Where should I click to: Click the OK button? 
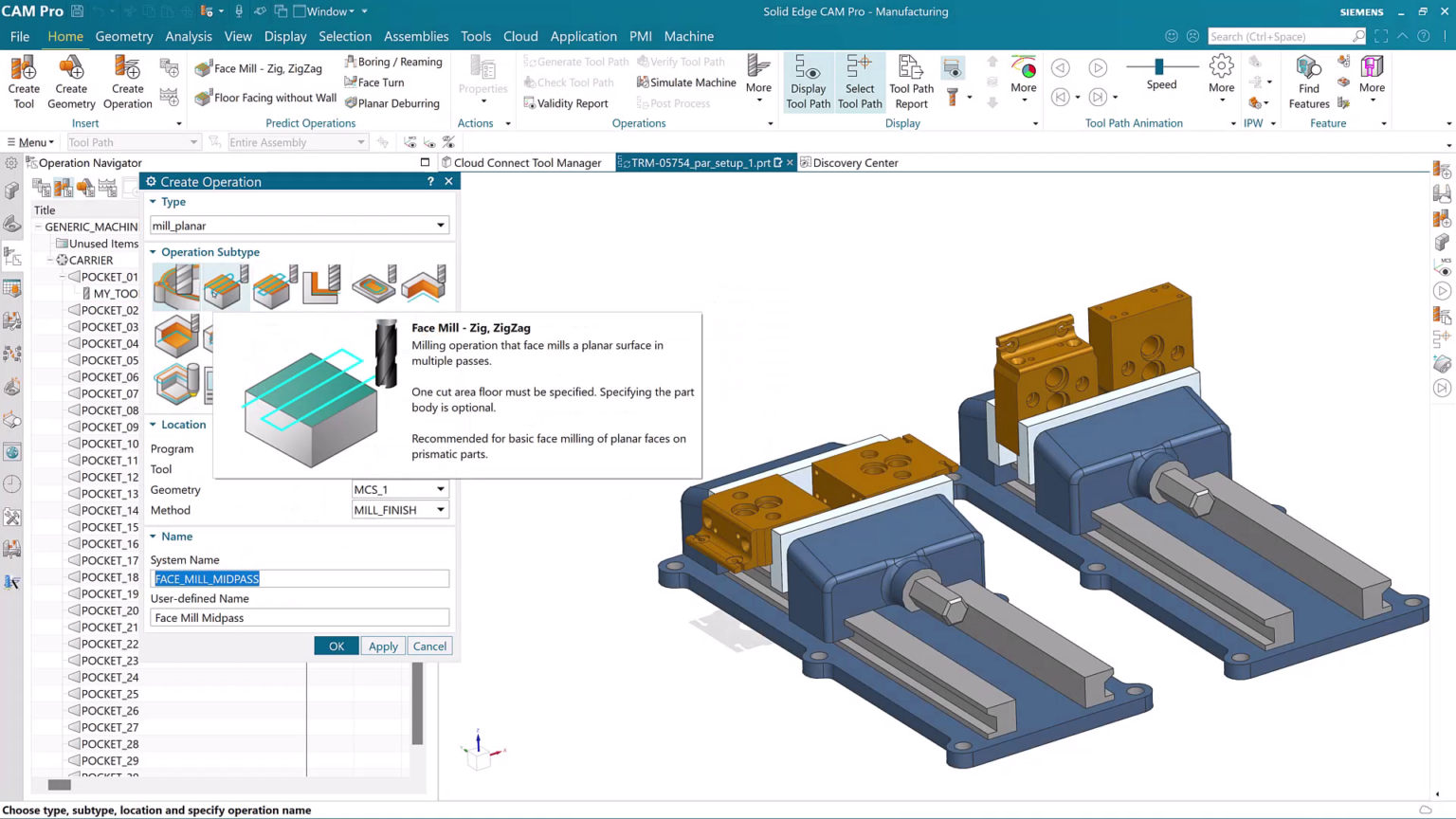337,646
